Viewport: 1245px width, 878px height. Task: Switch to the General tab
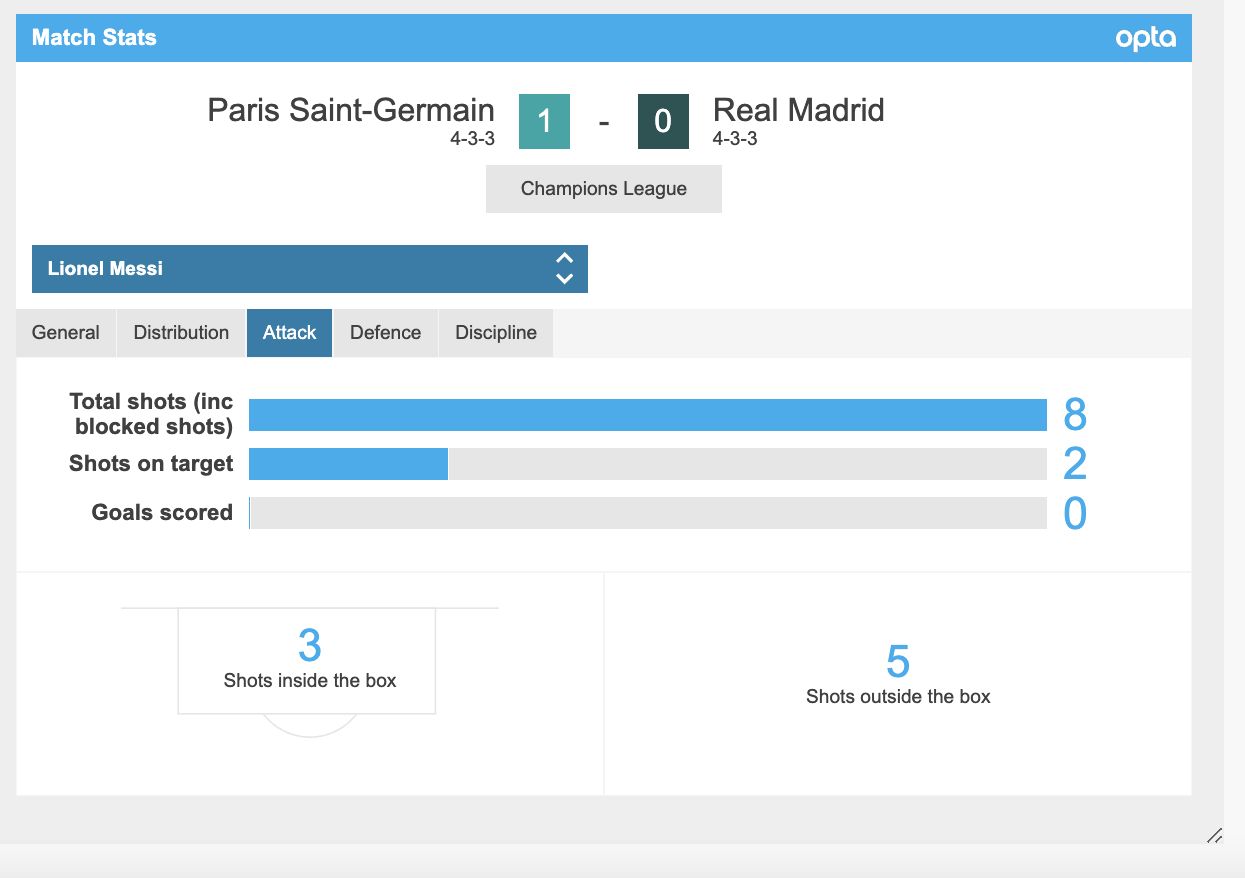66,333
